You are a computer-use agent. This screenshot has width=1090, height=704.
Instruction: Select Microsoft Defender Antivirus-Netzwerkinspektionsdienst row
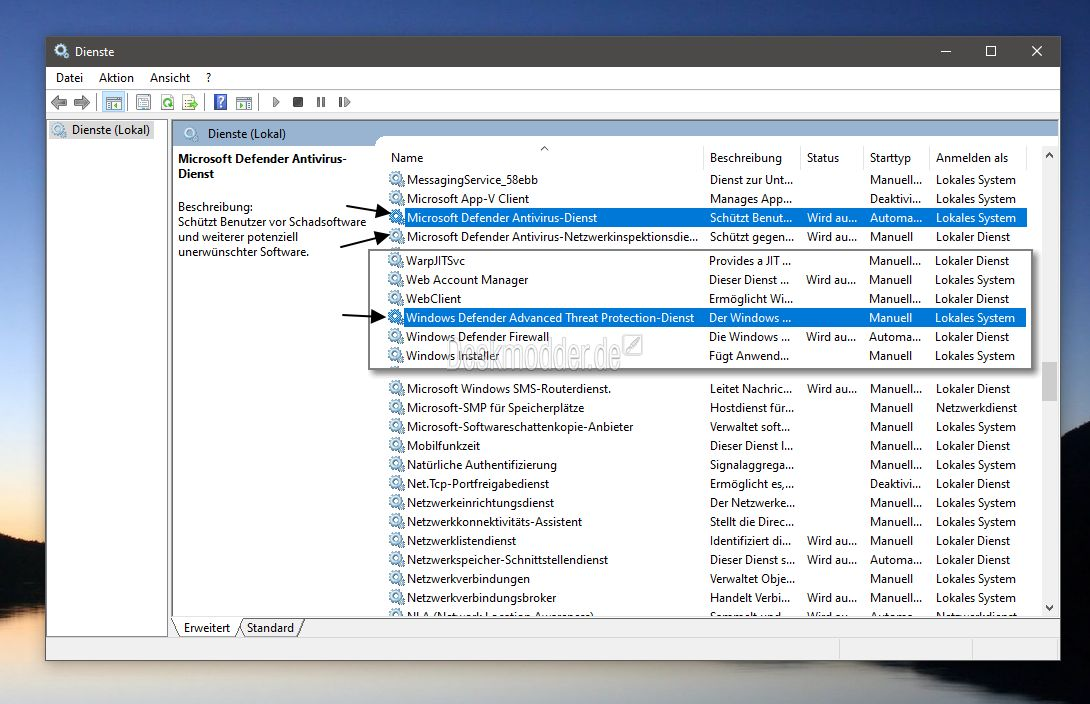707,236
